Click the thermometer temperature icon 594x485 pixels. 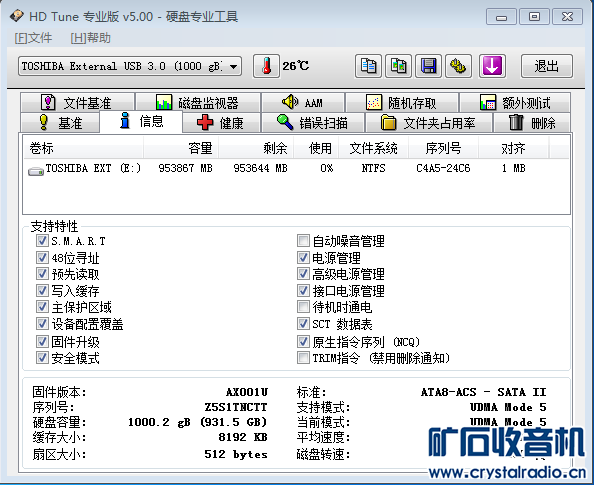tap(266, 66)
